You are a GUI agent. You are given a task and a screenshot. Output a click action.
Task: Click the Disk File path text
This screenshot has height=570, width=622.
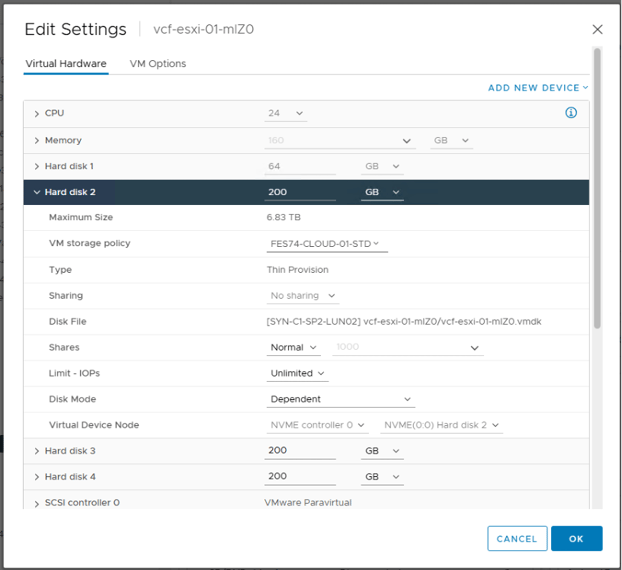(404, 321)
